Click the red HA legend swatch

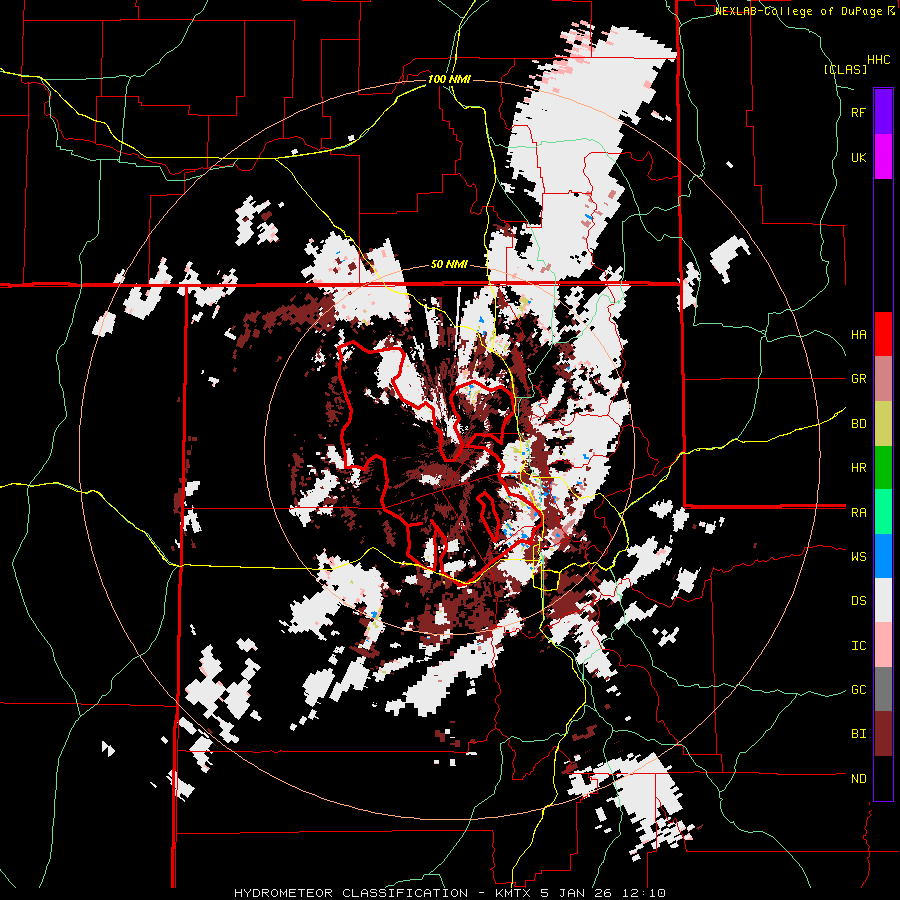(883, 334)
